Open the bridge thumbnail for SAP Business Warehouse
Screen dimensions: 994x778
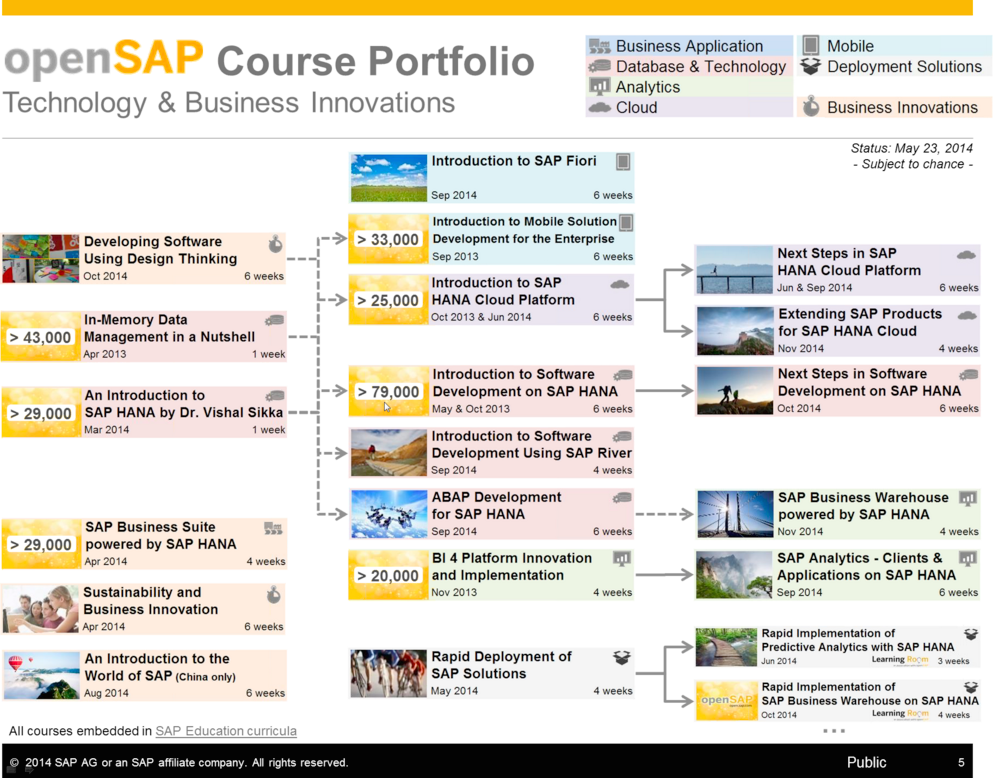click(735, 514)
